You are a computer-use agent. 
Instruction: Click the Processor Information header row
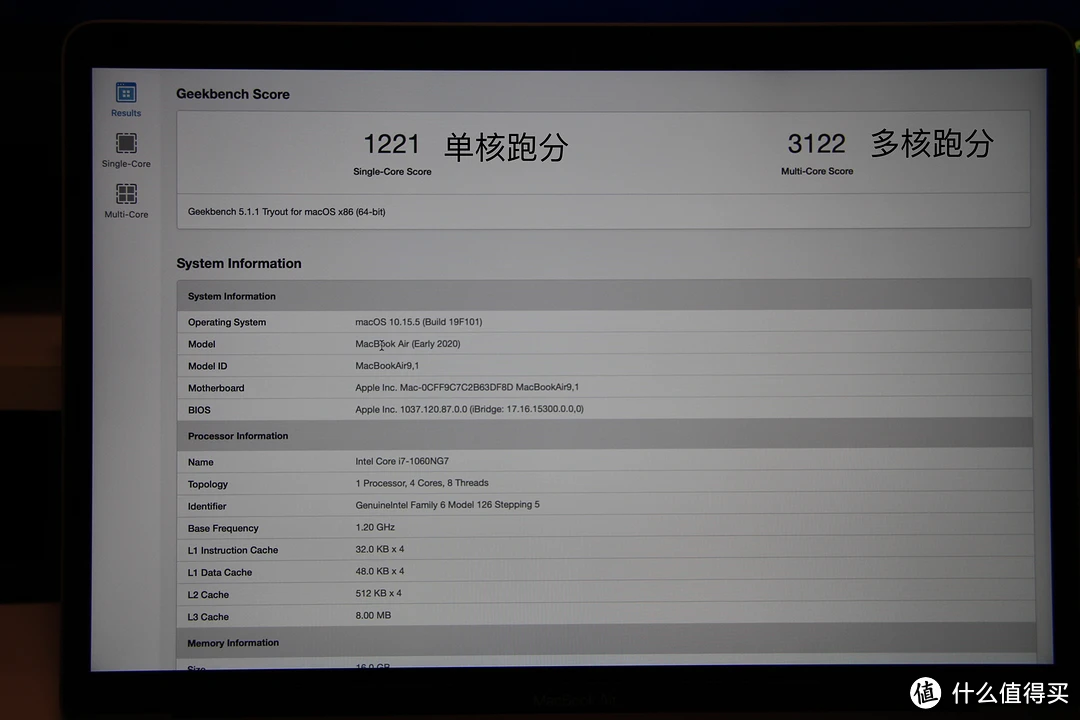[605, 435]
